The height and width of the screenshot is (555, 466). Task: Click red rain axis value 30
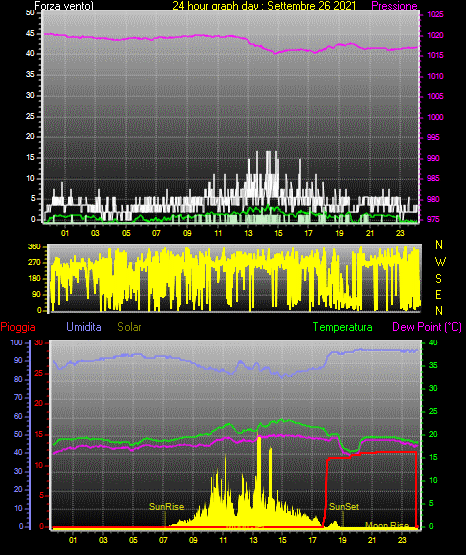[39, 342]
